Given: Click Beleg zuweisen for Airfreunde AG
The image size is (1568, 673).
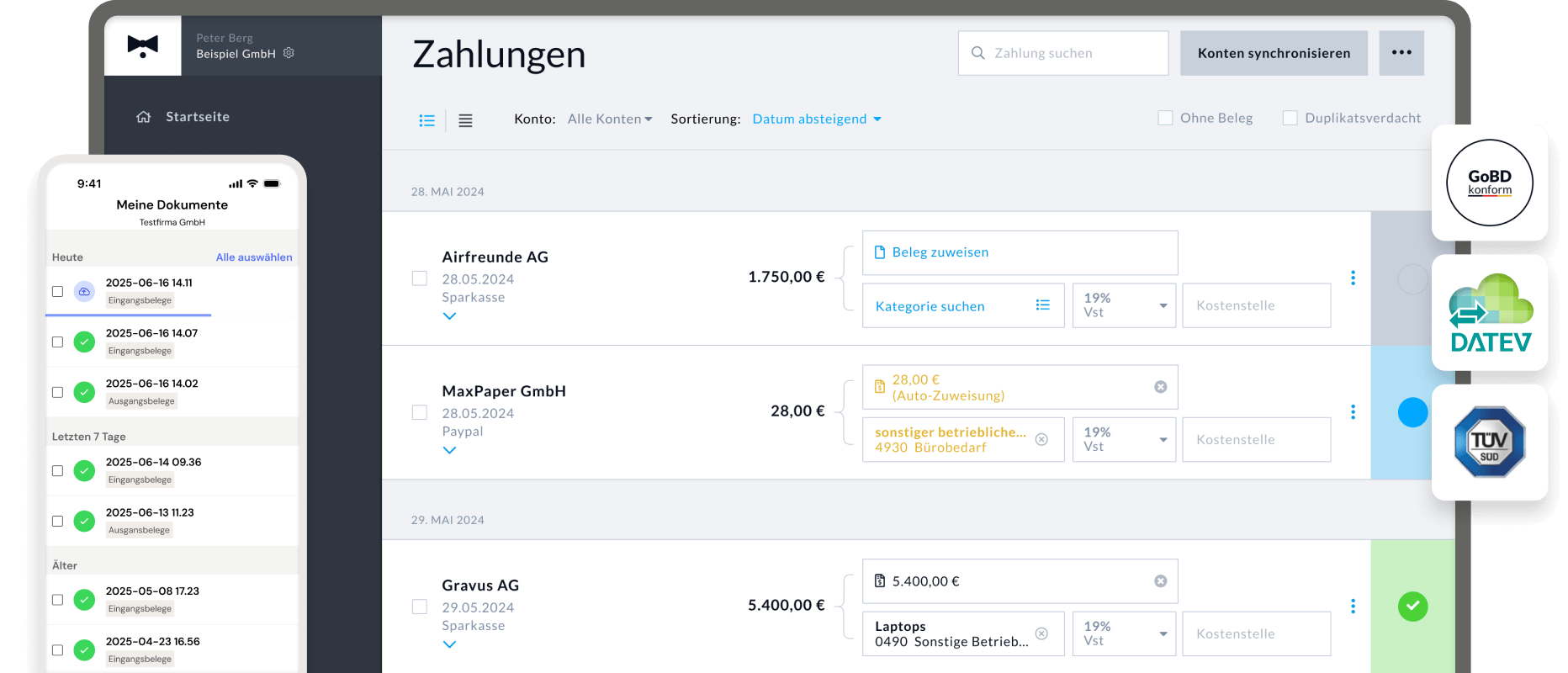Looking at the screenshot, I should [1020, 252].
